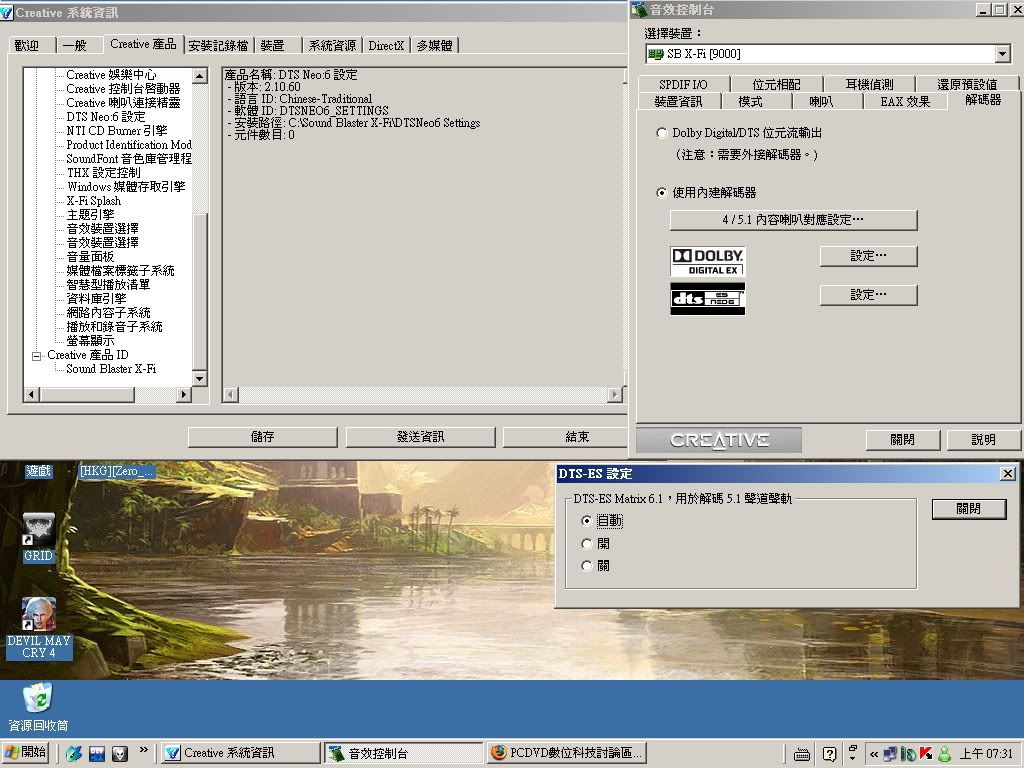This screenshot has height=768, width=1024.
Task: Click the DTS Neo:6 logo
Action: (707, 298)
